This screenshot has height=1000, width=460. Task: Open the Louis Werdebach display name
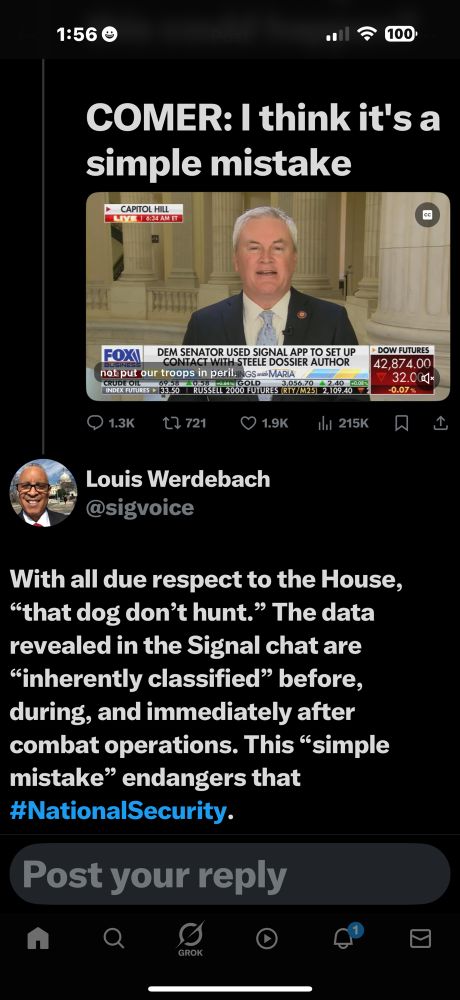(178, 479)
